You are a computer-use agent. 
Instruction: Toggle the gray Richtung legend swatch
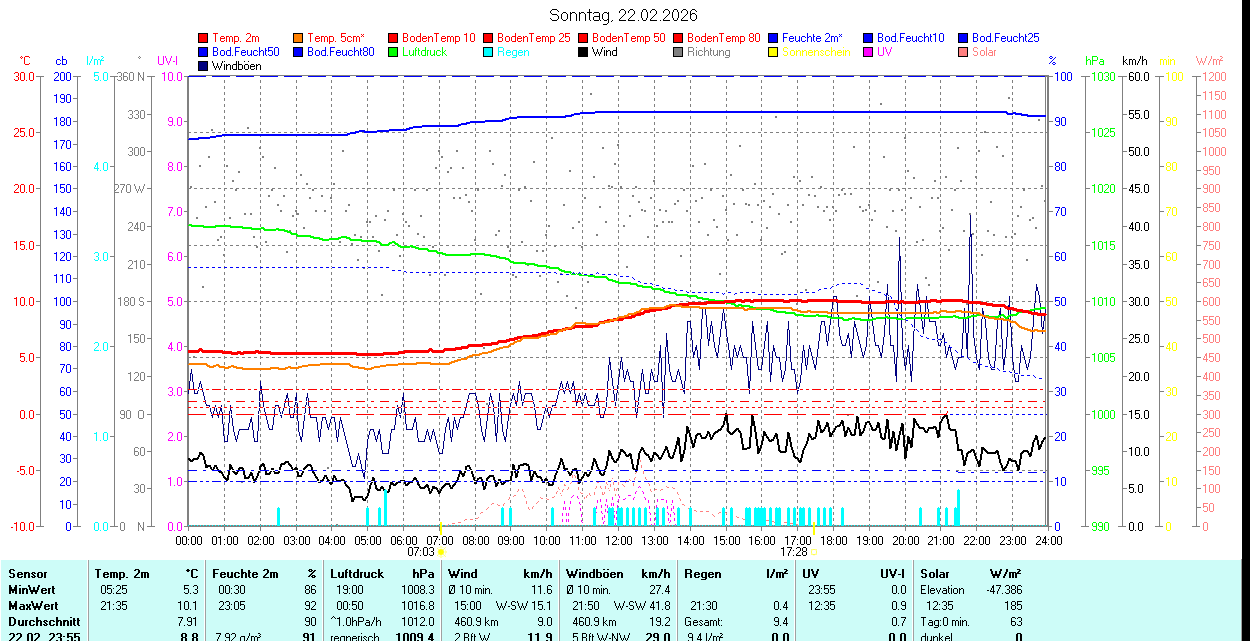tap(678, 52)
